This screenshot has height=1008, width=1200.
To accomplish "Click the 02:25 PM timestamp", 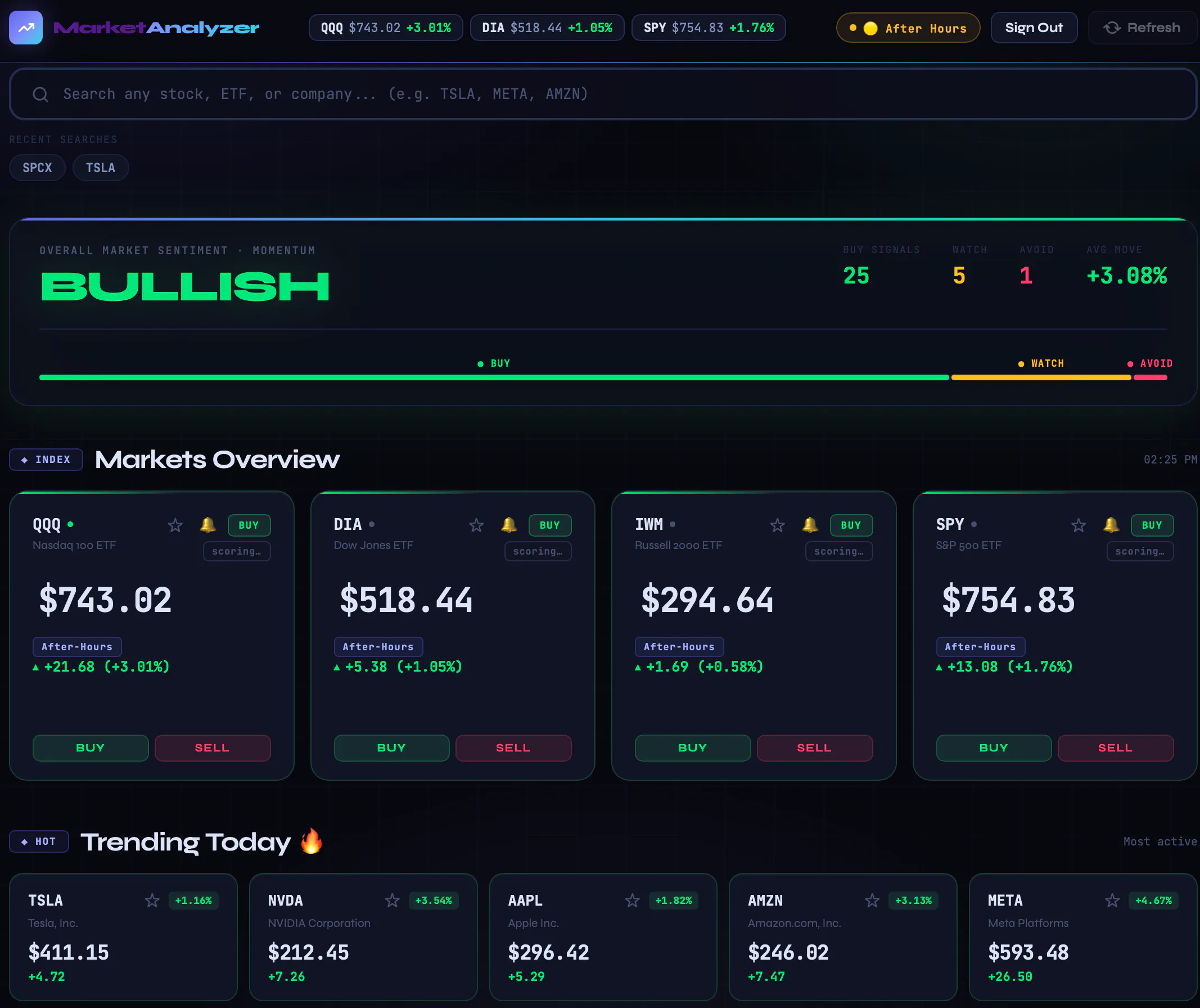I will point(1170,460).
